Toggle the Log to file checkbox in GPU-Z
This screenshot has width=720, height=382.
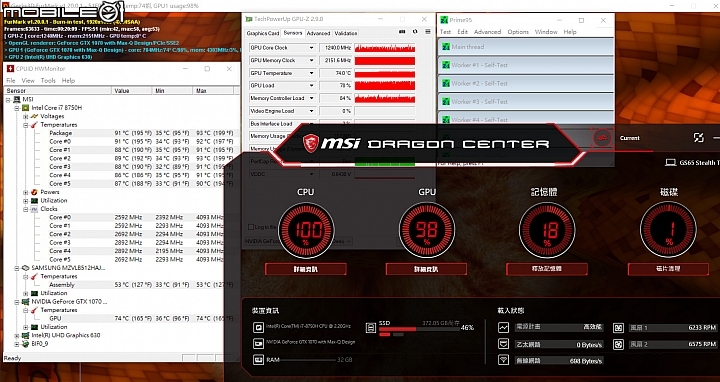251,227
